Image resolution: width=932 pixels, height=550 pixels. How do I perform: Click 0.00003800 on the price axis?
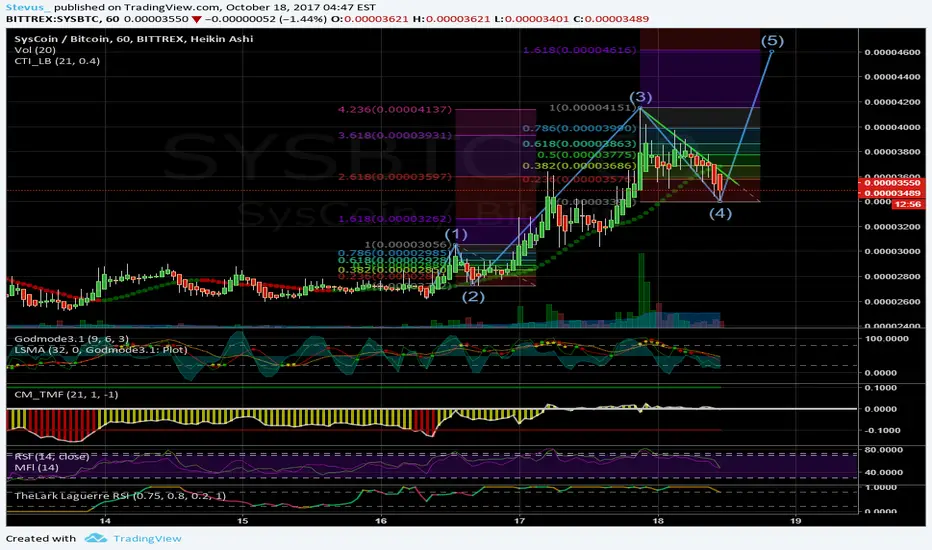[892, 152]
